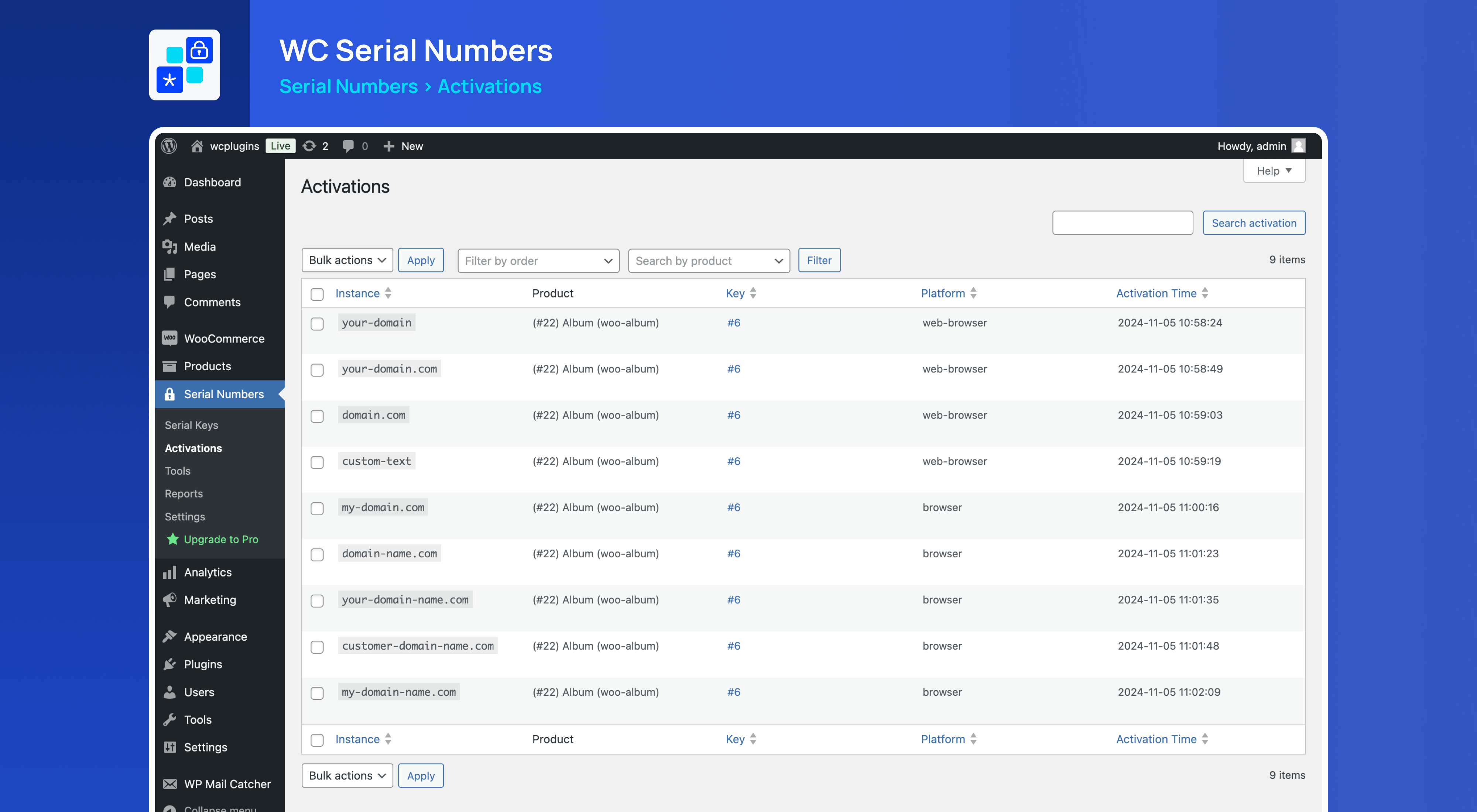Sort by Key column header
The width and height of the screenshot is (1477, 812).
click(x=741, y=293)
